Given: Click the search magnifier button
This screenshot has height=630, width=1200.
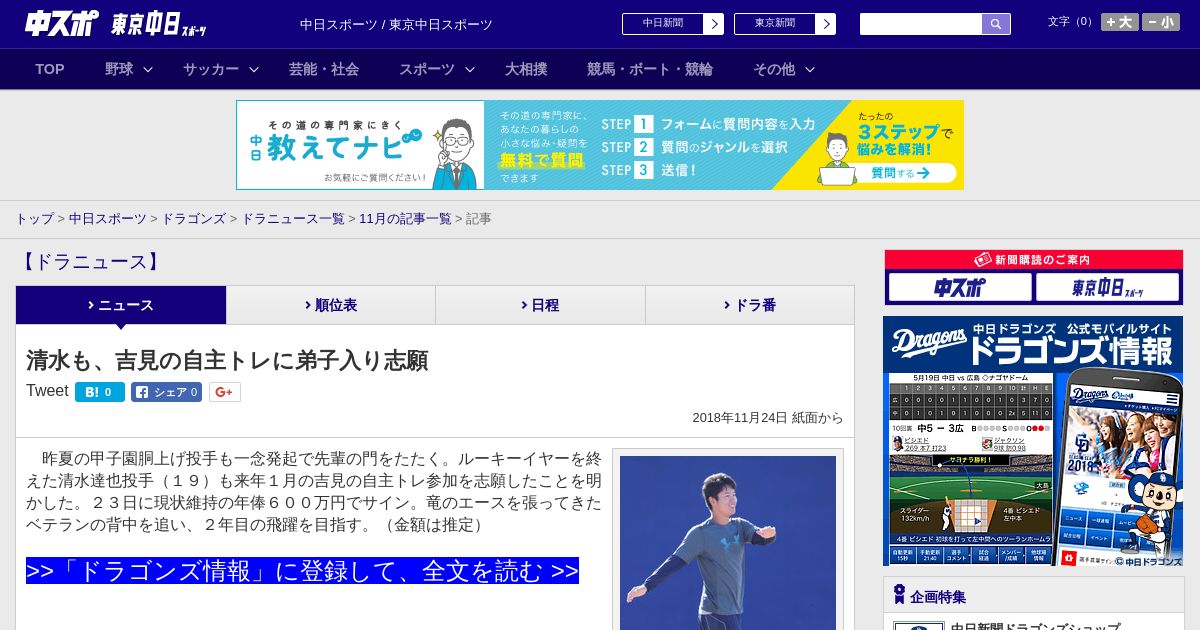Looking at the screenshot, I should click(x=996, y=24).
